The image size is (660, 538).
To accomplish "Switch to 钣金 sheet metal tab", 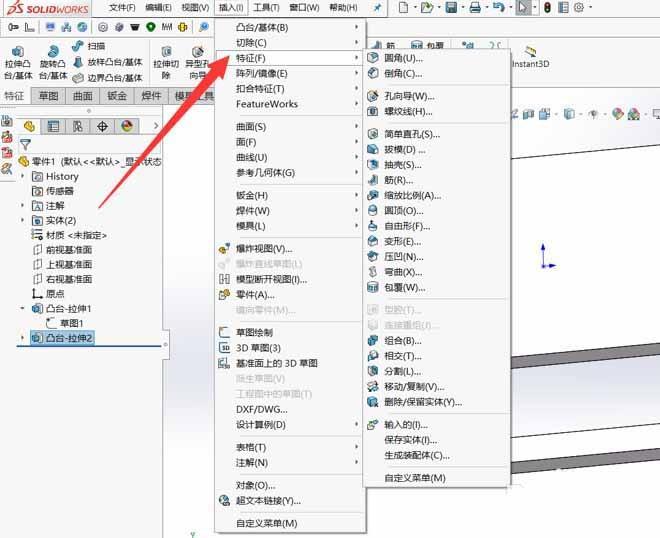I will tap(117, 96).
